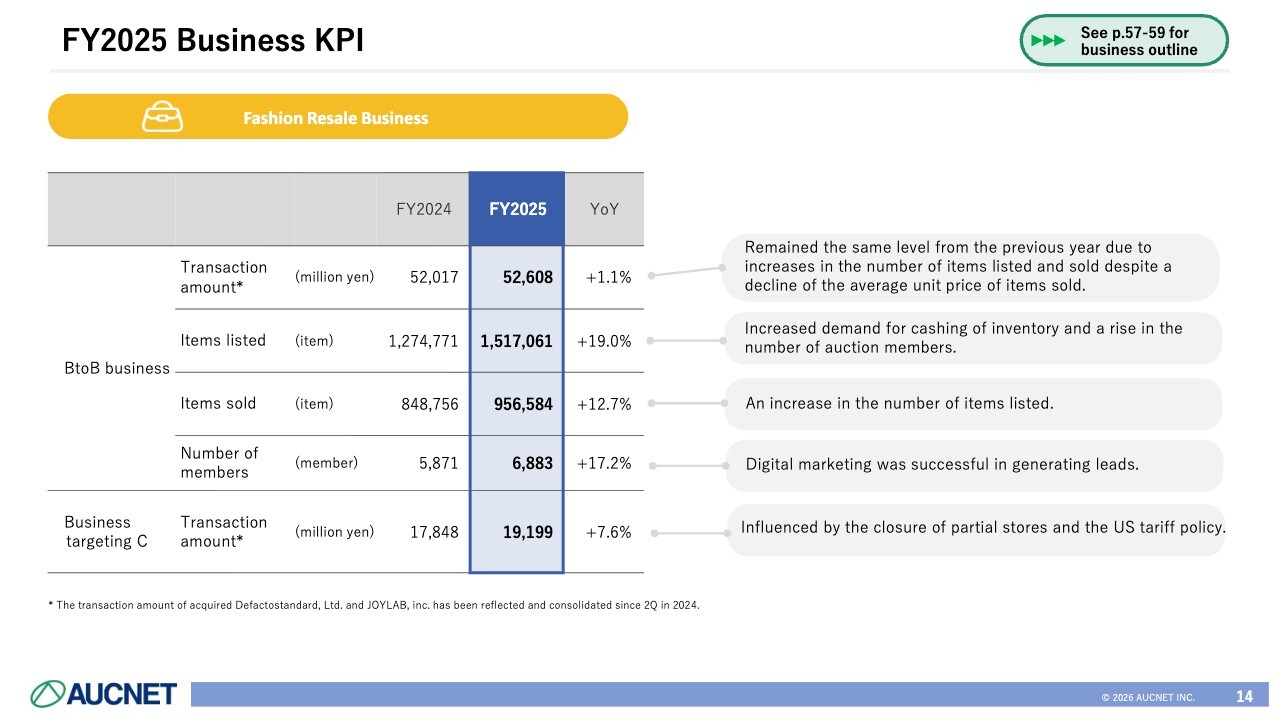
Task: Click the green triple-arrow icon
Action: pyautogui.click(x=1048, y=41)
